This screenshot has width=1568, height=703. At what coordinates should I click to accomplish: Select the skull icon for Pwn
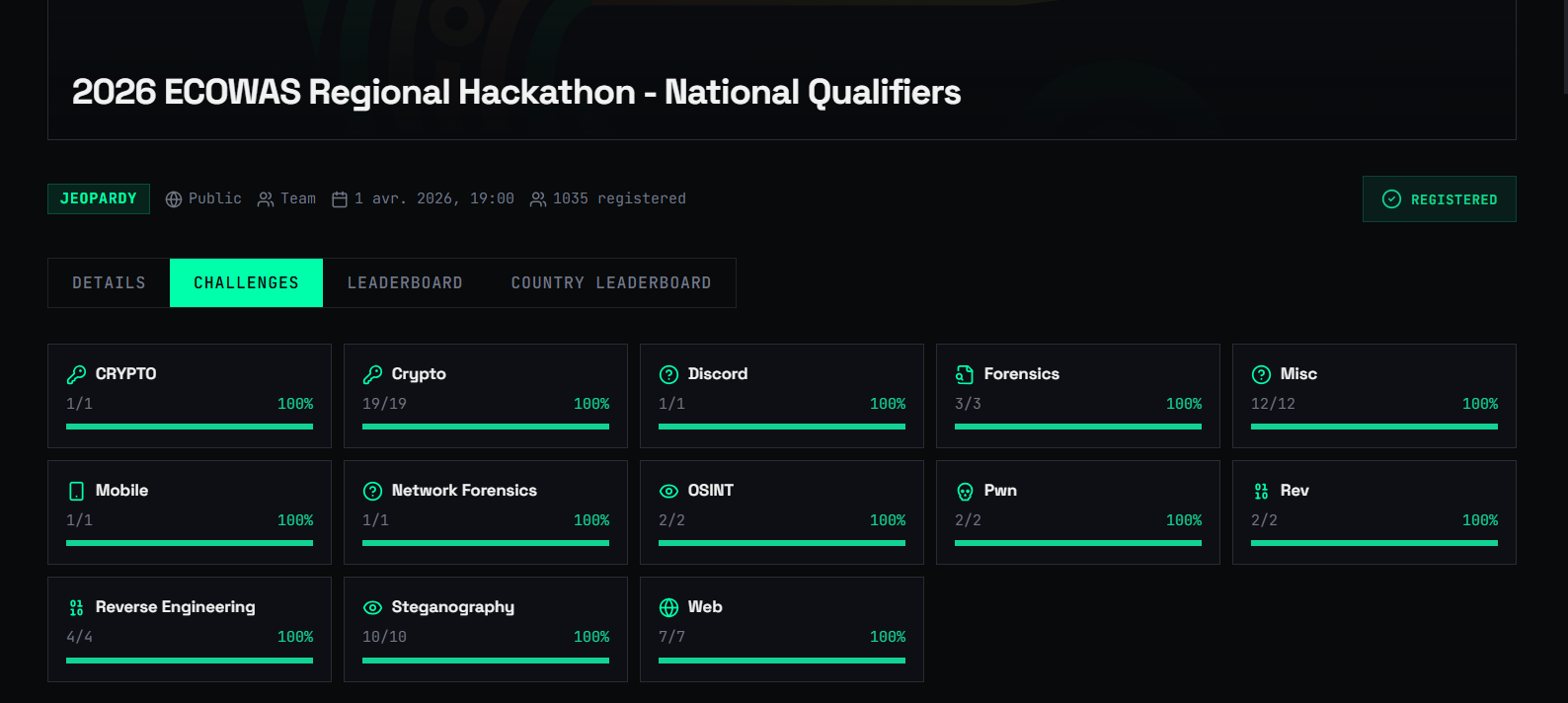tap(965, 491)
